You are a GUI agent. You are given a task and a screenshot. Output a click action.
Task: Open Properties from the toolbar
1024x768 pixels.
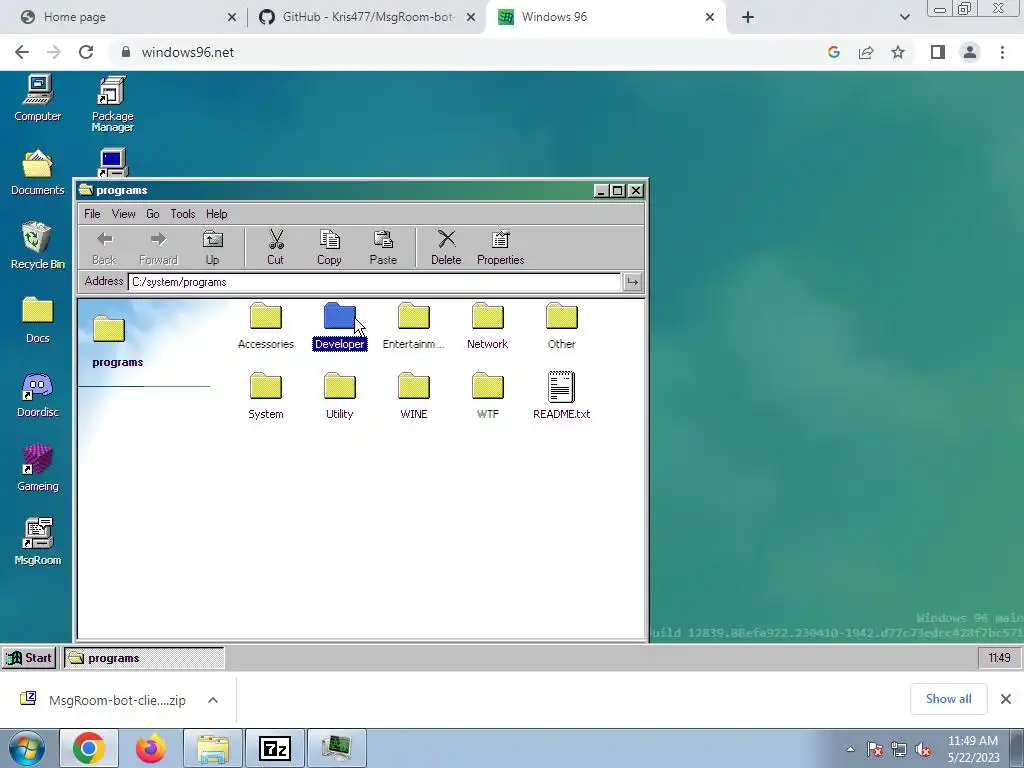tap(500, 248)
